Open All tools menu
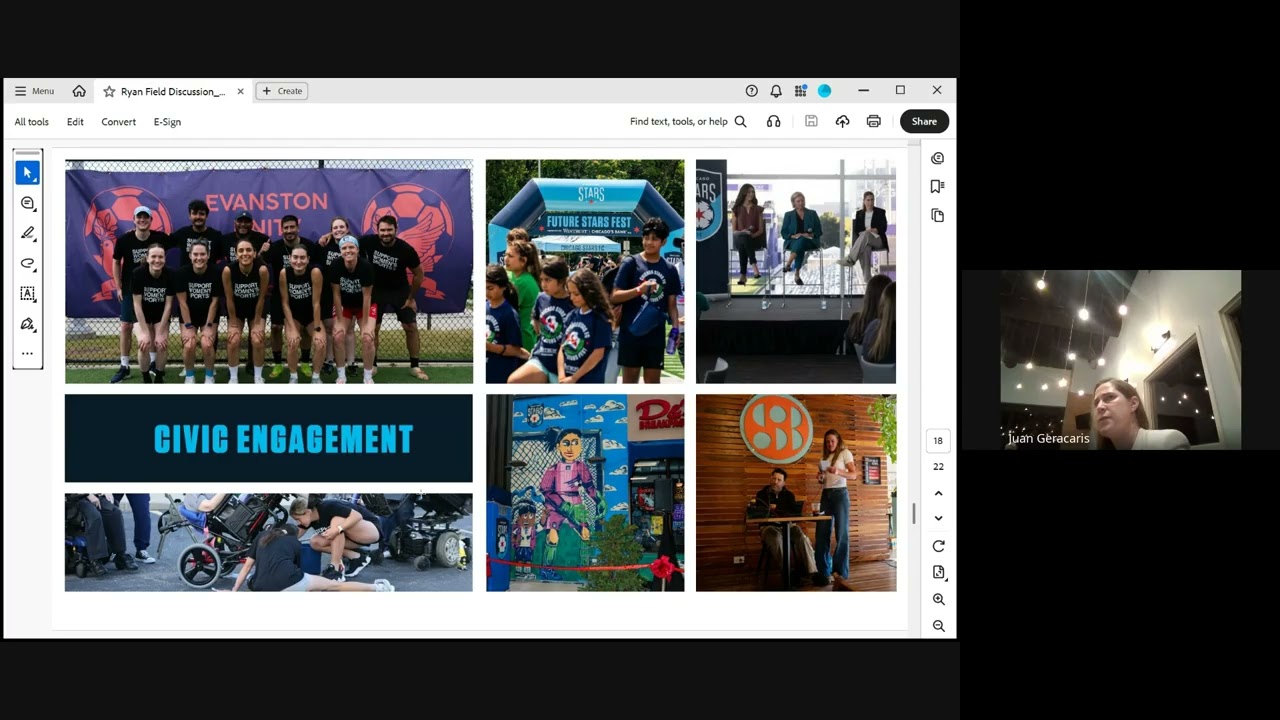The image size is (1280, 720). 31,122
